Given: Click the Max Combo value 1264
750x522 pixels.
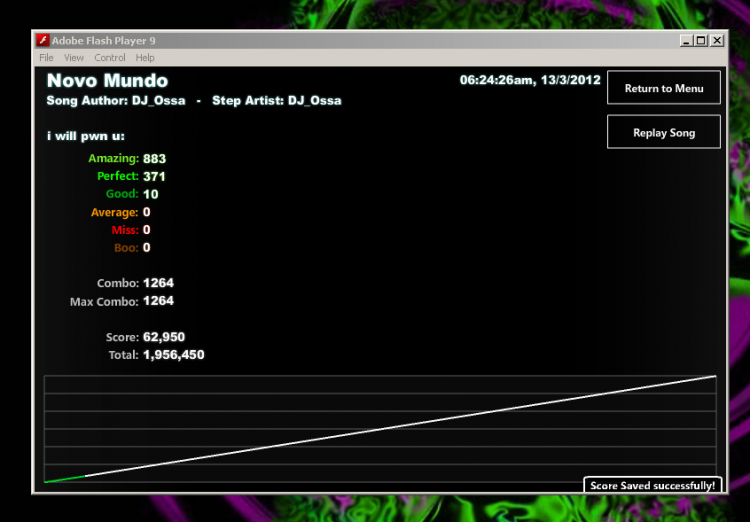Looking at the screenshot, I should coord(158,300).
